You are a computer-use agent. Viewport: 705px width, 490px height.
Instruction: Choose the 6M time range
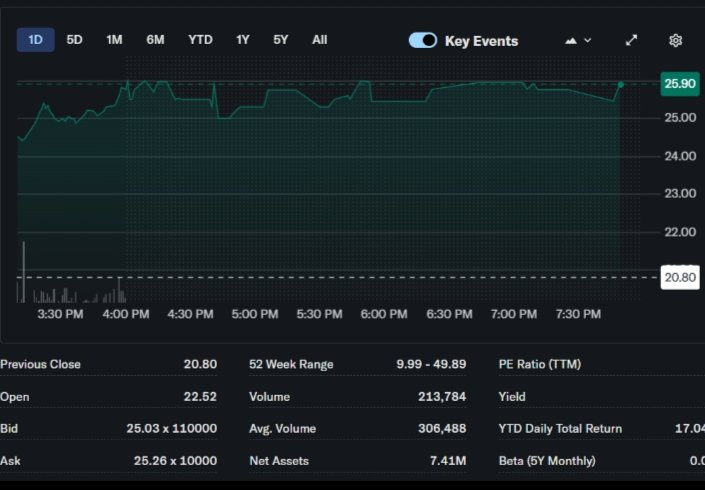click(155, 40)
